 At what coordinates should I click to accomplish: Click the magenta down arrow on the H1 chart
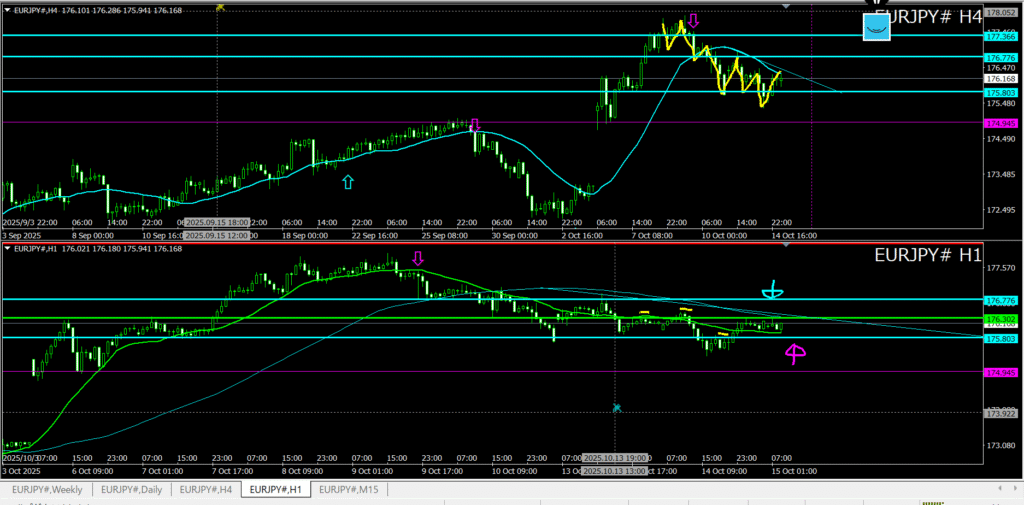coord(418,259)
